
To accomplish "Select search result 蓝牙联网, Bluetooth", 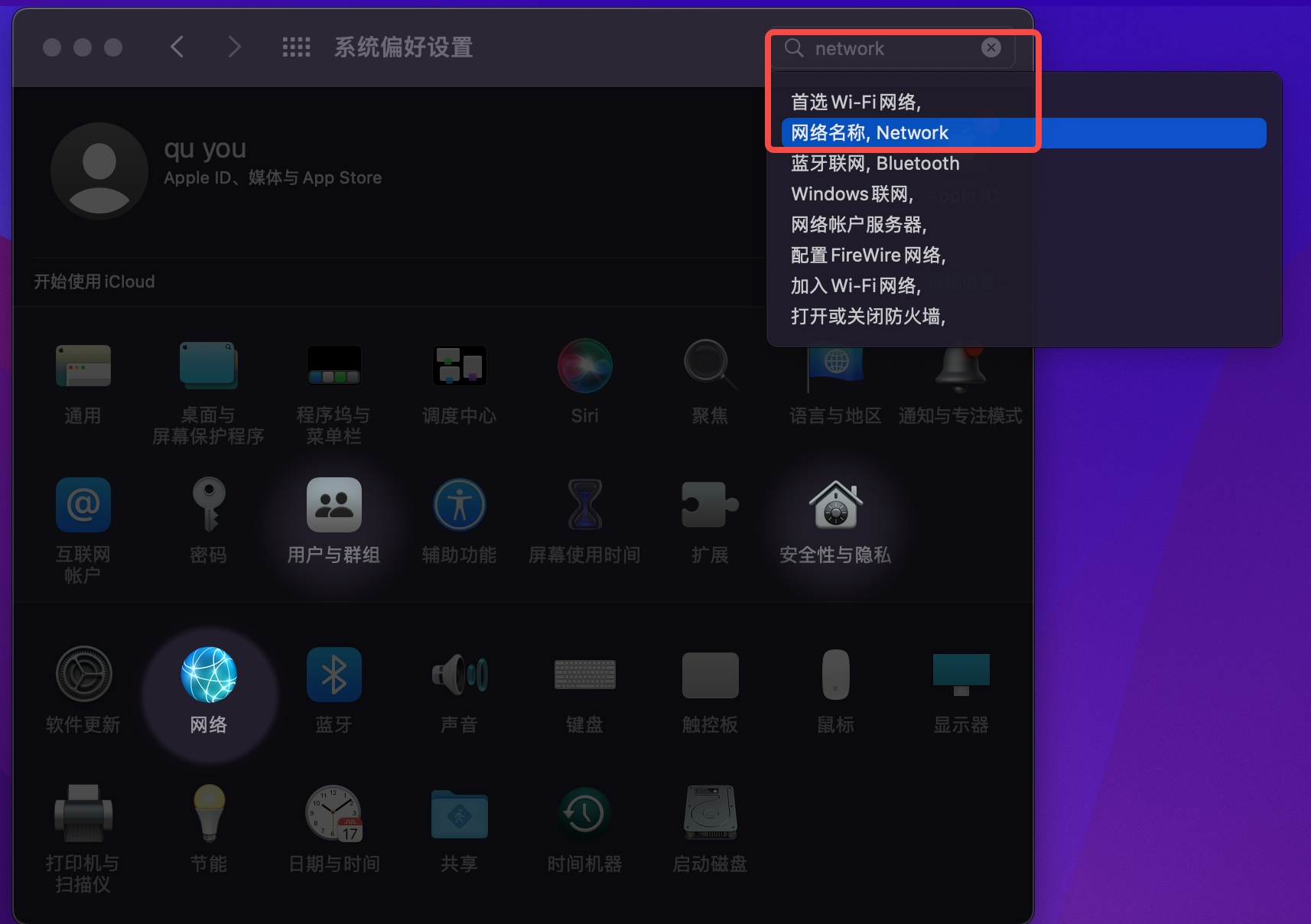I will pyautogui.click(x=1024, y=164).
